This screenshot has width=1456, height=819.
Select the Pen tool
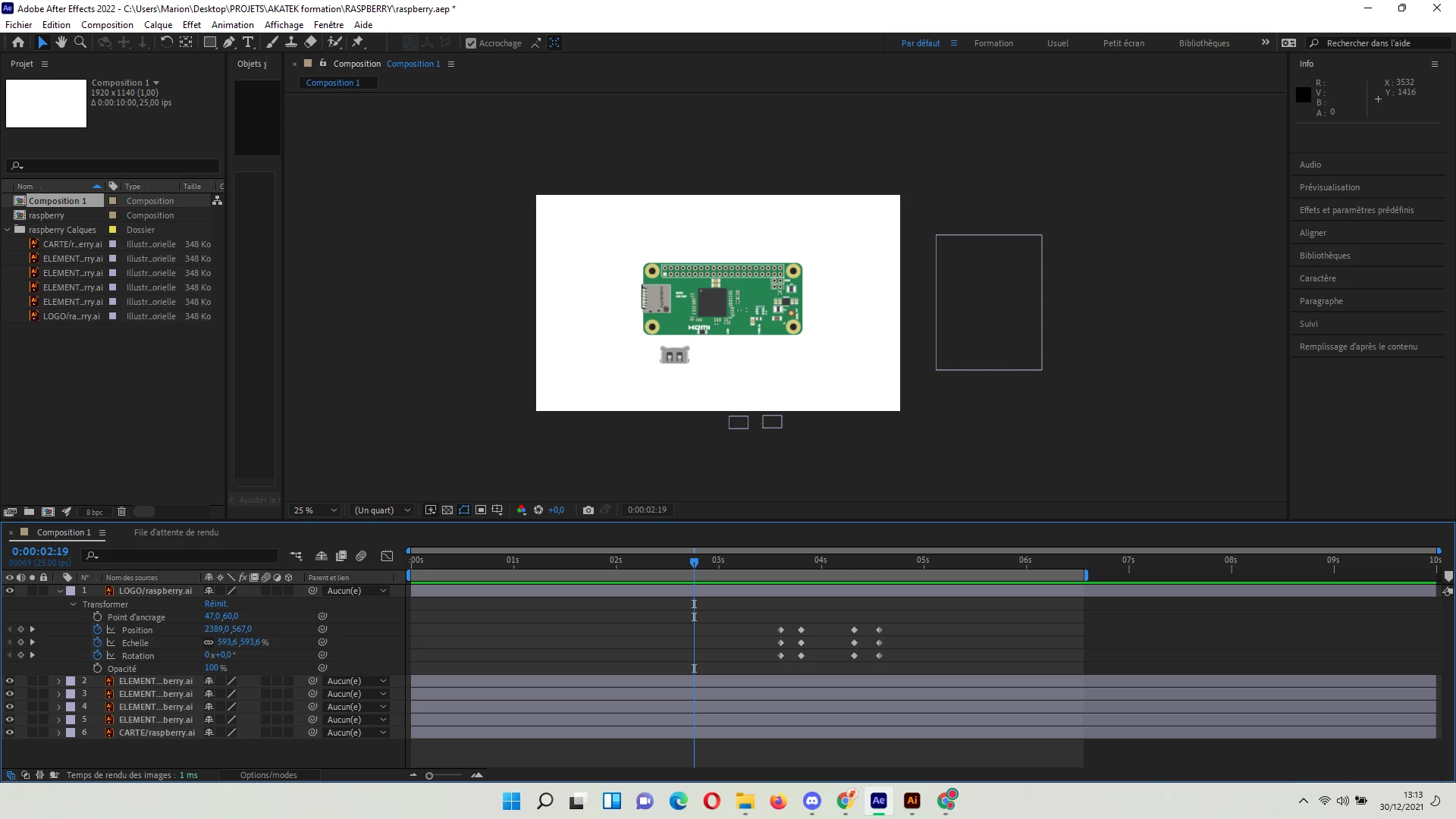pos(229,42)
